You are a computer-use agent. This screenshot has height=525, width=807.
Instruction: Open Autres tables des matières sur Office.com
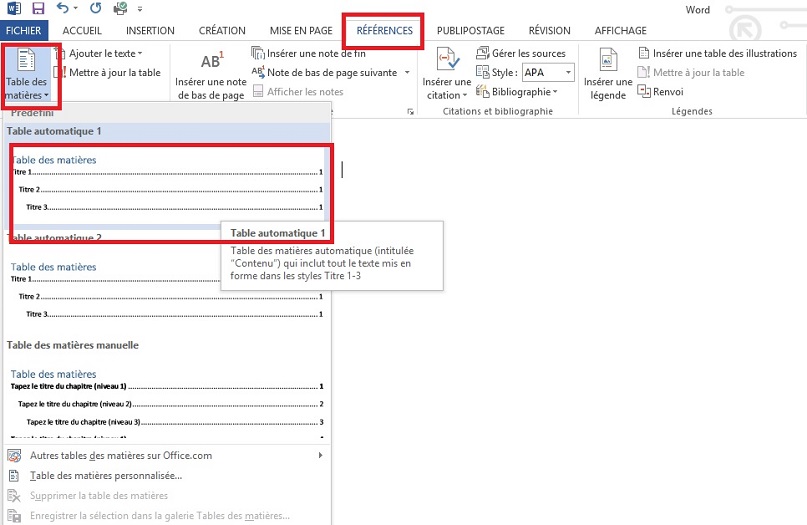[x=167, y=456]
